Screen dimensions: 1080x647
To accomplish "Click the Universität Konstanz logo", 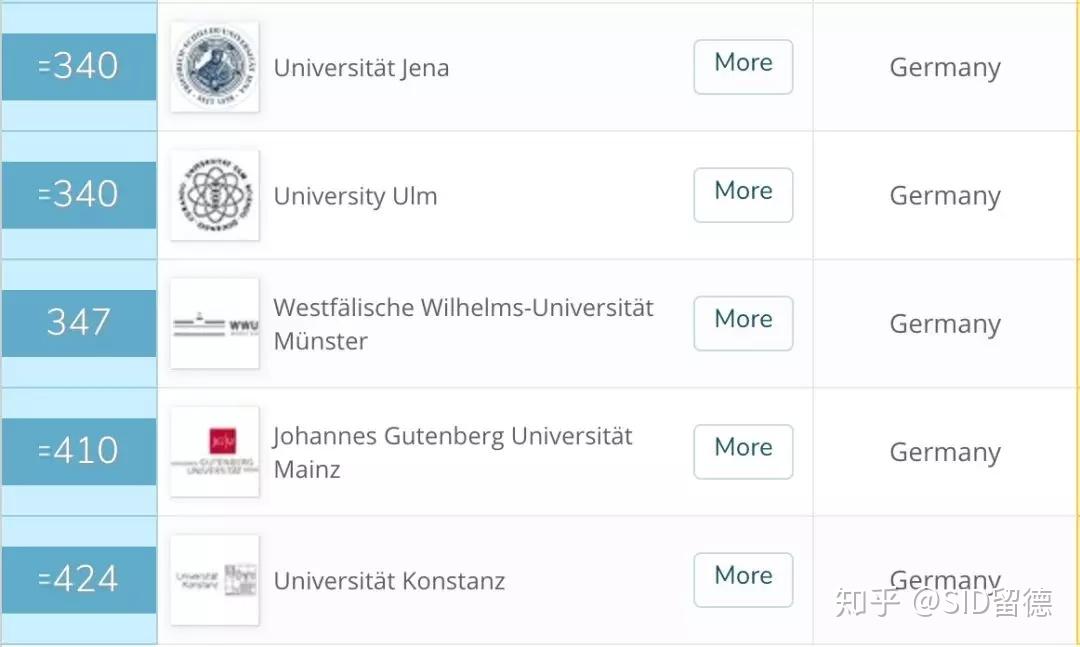I will click(214, 579).
